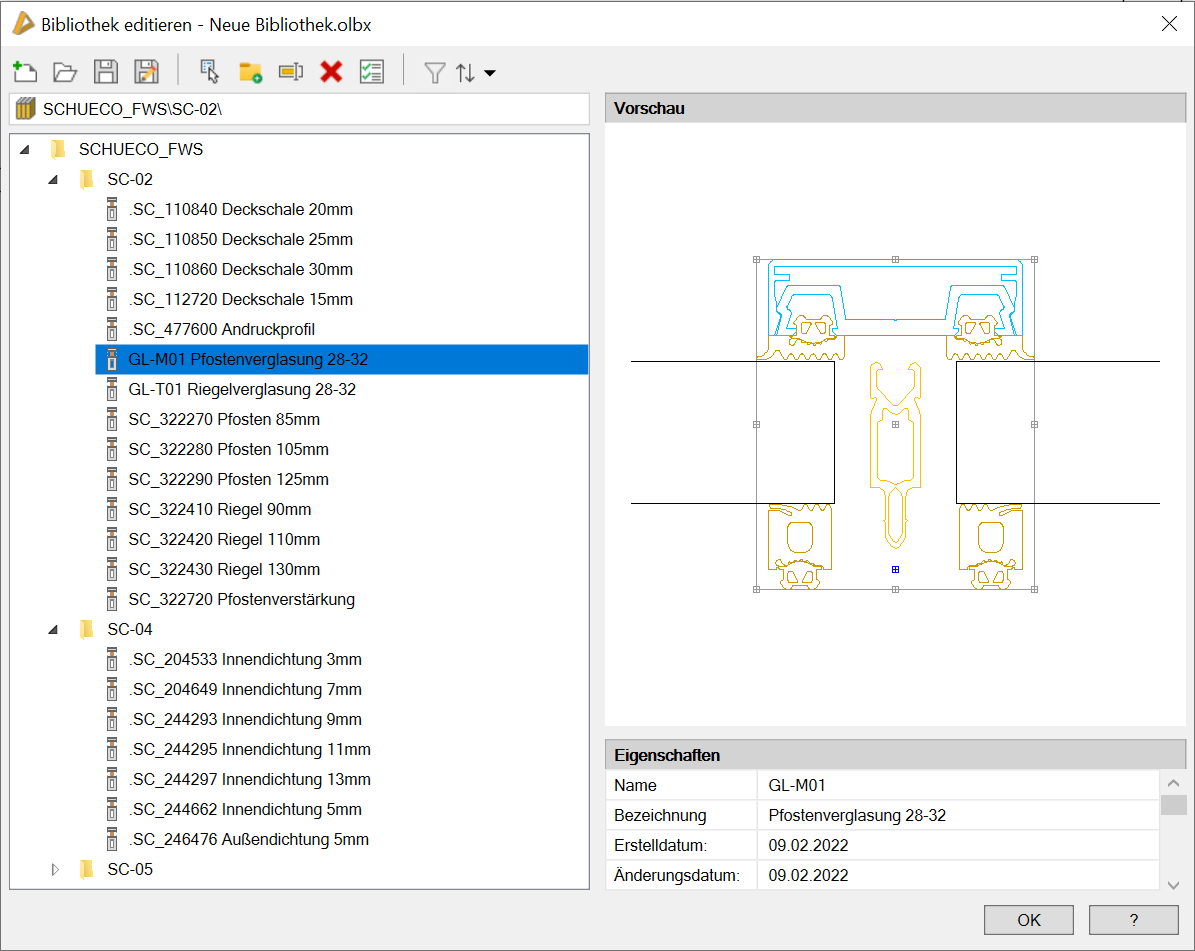Add a new folder with the yellow folder icon
Viewport: 1195px width, 951px height.
tap(250, 72)
